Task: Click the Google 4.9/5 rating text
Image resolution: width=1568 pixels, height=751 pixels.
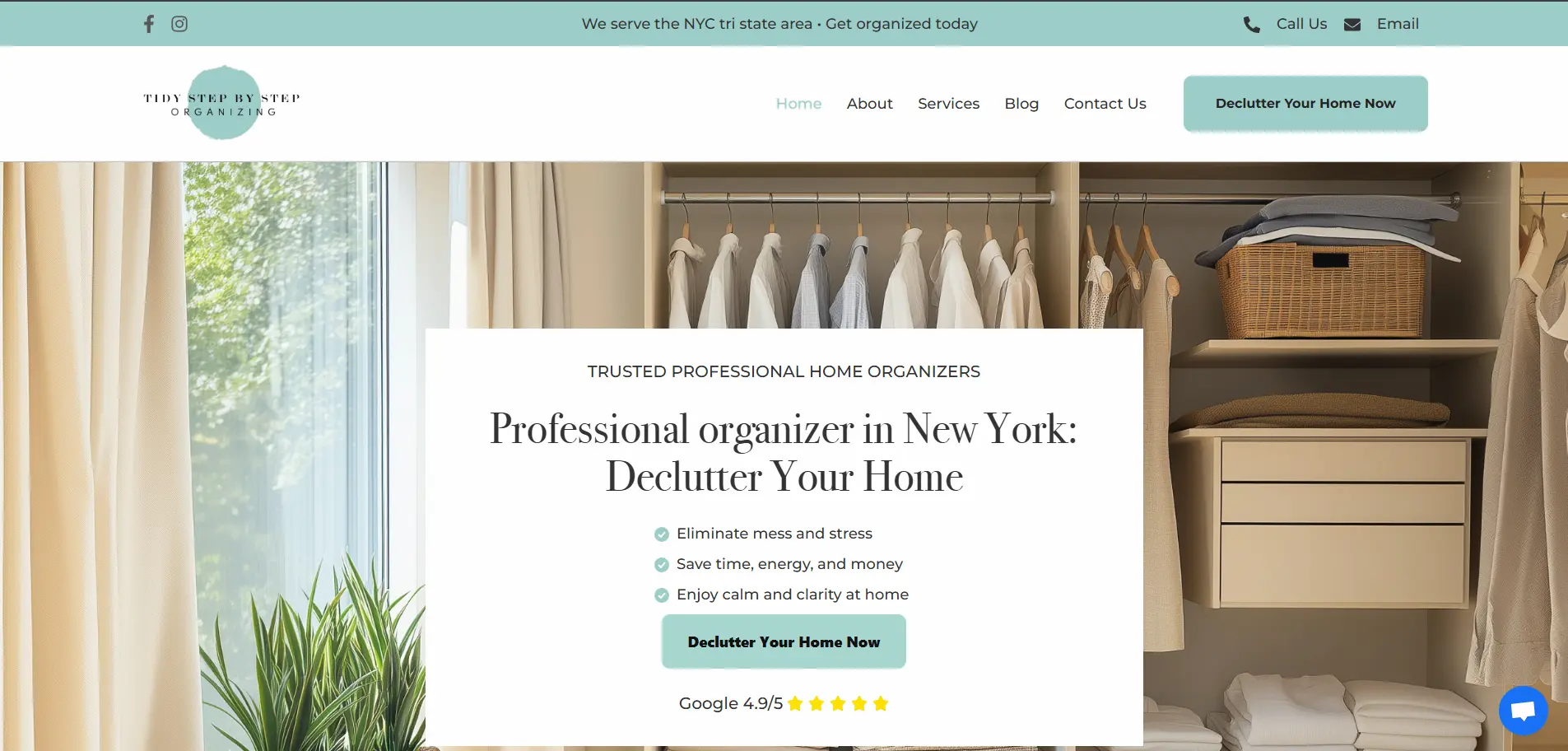Action: (731, 703)
